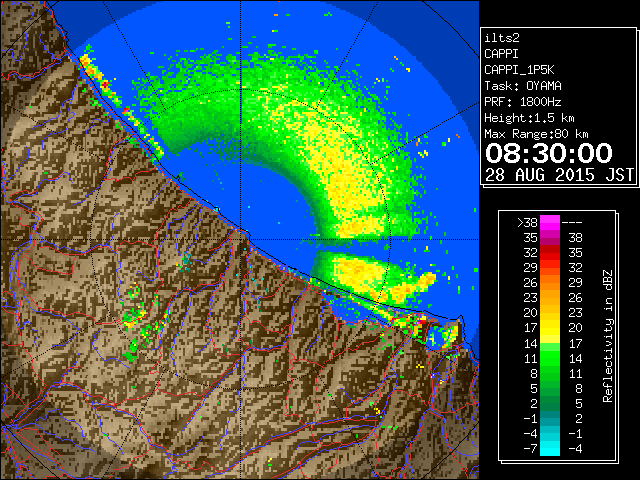Click the --- legend label
The width and height of the screenshot is (640, 480).
pos(572,223)
